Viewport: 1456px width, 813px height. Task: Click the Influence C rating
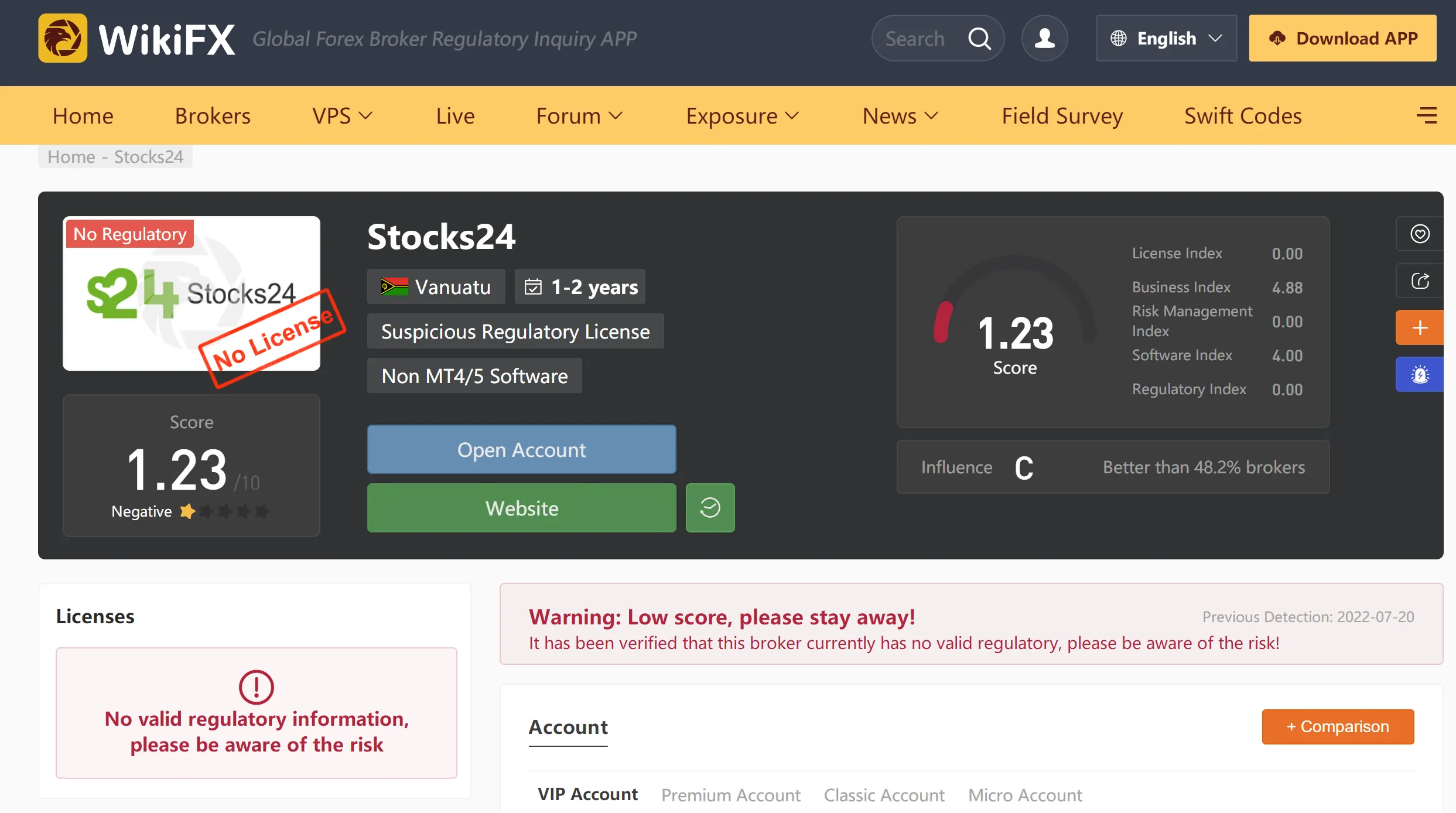click(1024, 468)
